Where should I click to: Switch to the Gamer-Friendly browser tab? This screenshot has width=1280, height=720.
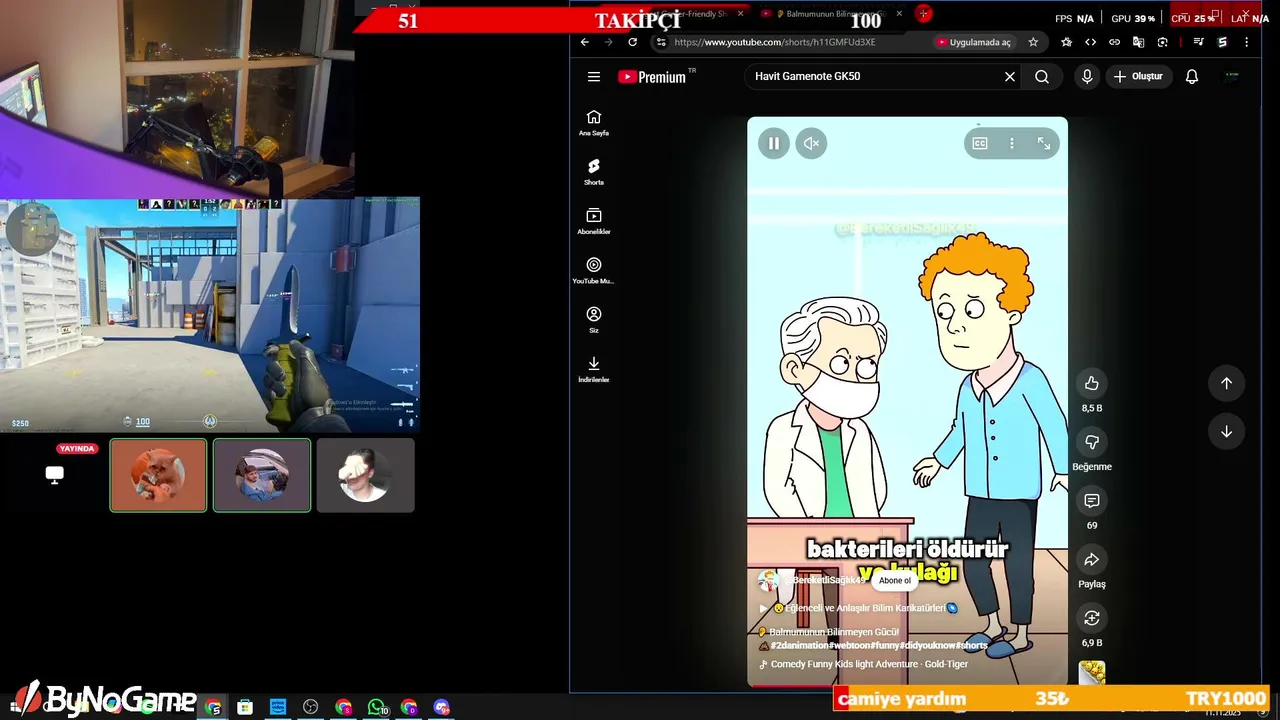click(x=690, y=14)
